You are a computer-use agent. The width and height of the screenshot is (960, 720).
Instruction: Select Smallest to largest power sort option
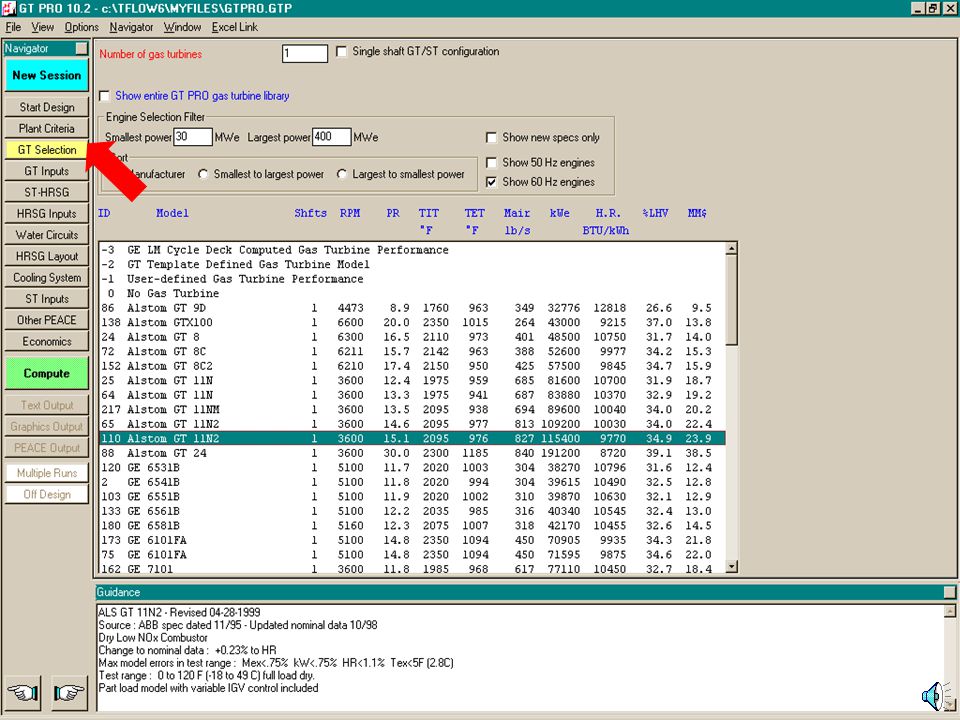[203, 174]
